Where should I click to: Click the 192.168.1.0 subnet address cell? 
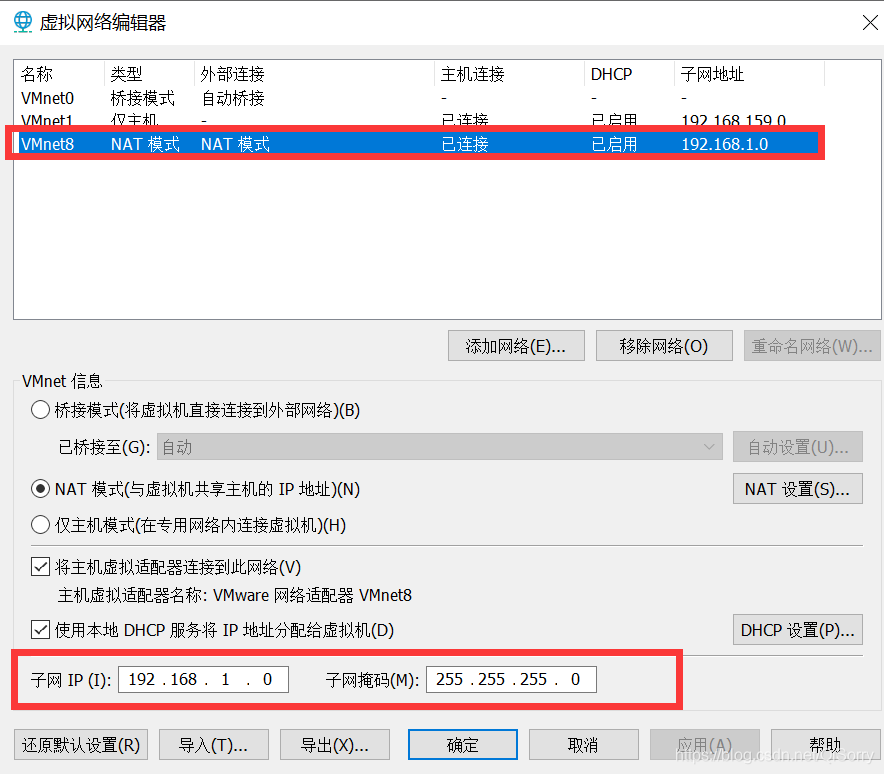coord(724,144)
